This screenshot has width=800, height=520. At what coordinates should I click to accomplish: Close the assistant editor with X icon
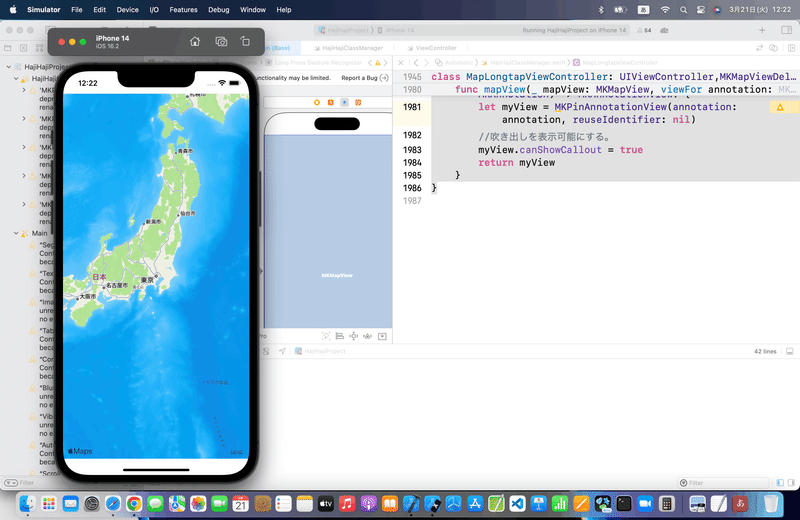point(401,62)
